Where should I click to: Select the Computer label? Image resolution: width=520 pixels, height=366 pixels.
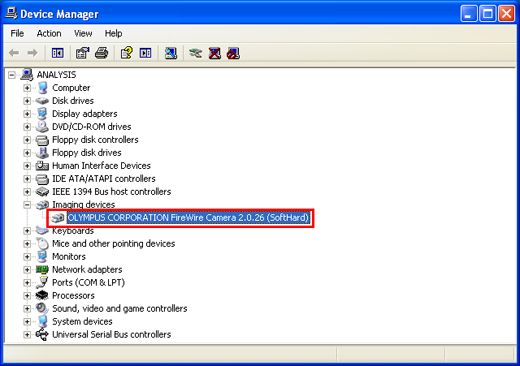[71, 88]
